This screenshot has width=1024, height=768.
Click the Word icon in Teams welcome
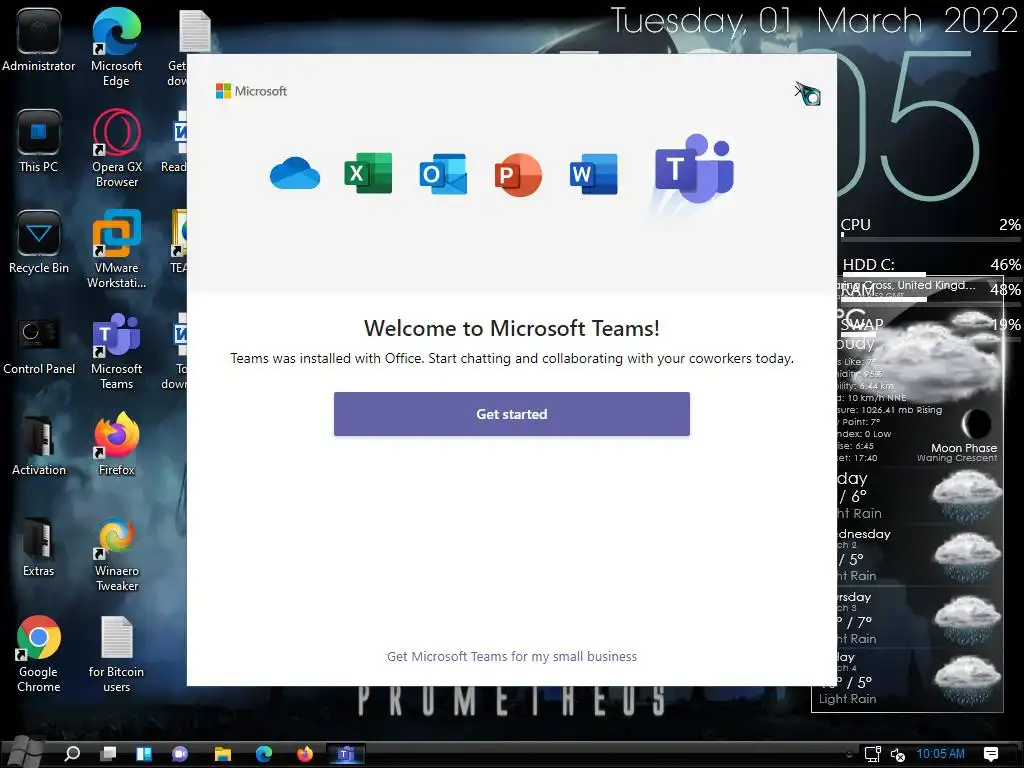click(593, 174)
